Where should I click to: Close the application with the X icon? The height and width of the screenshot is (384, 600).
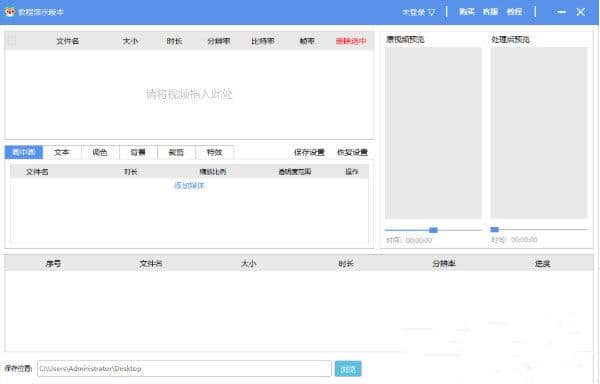[x=580, y=12]
